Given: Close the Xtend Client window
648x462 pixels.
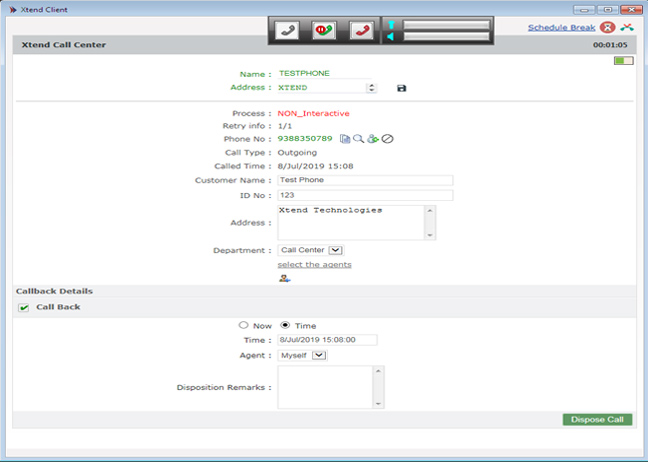Looking at the screenshot, I should pos(631,10).
